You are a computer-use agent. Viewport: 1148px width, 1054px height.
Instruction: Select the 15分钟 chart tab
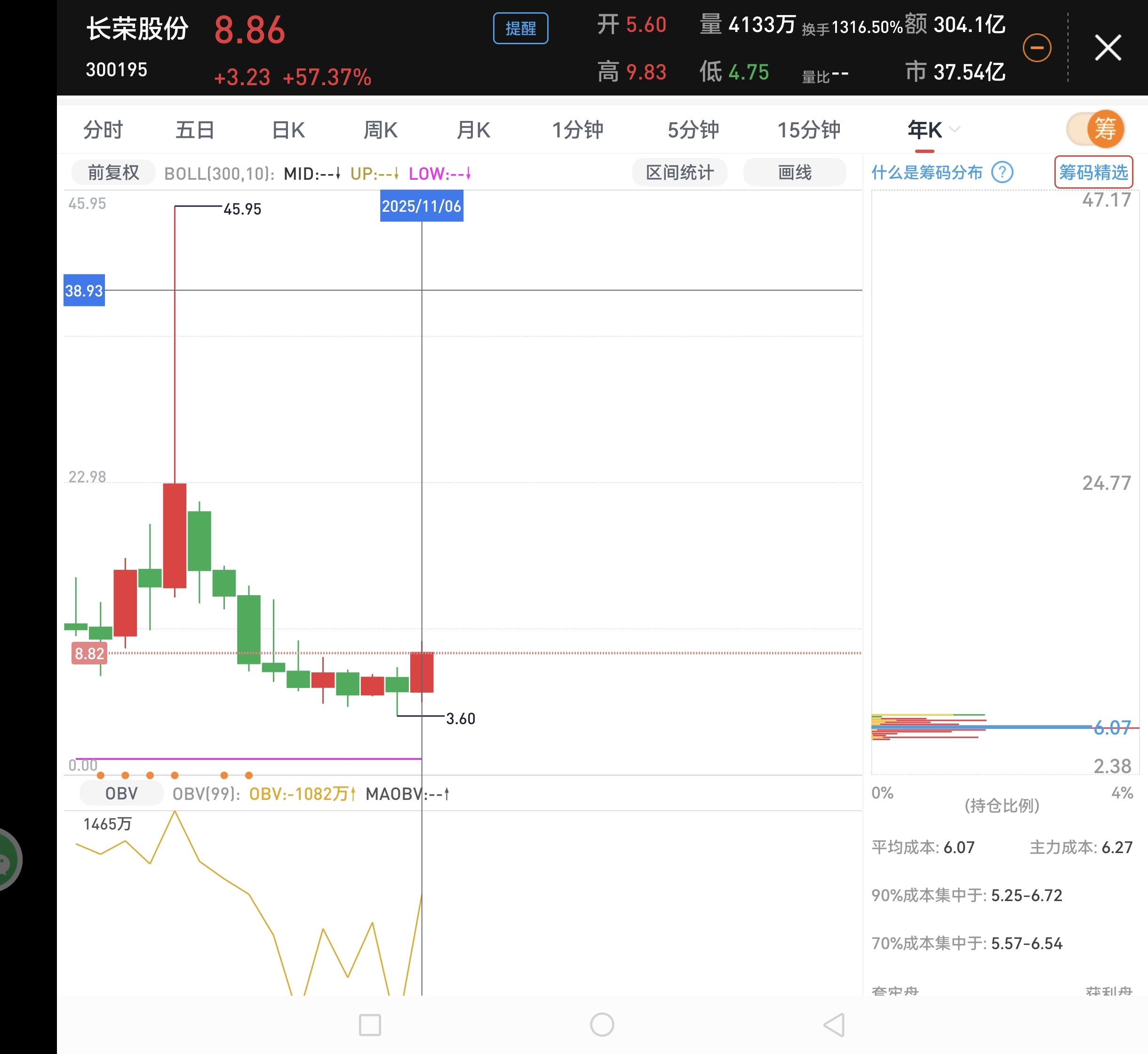tap(808, 130)
